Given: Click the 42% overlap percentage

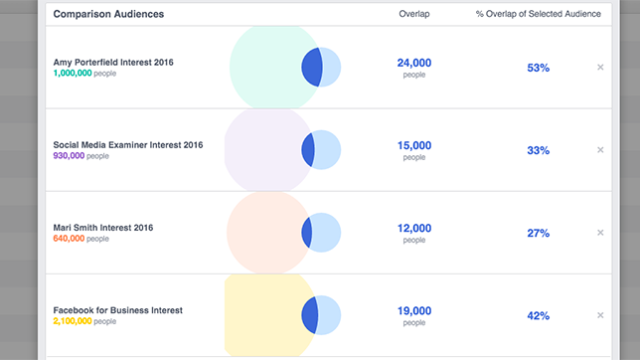Looking at the screenshot, I should click(538, 316).
